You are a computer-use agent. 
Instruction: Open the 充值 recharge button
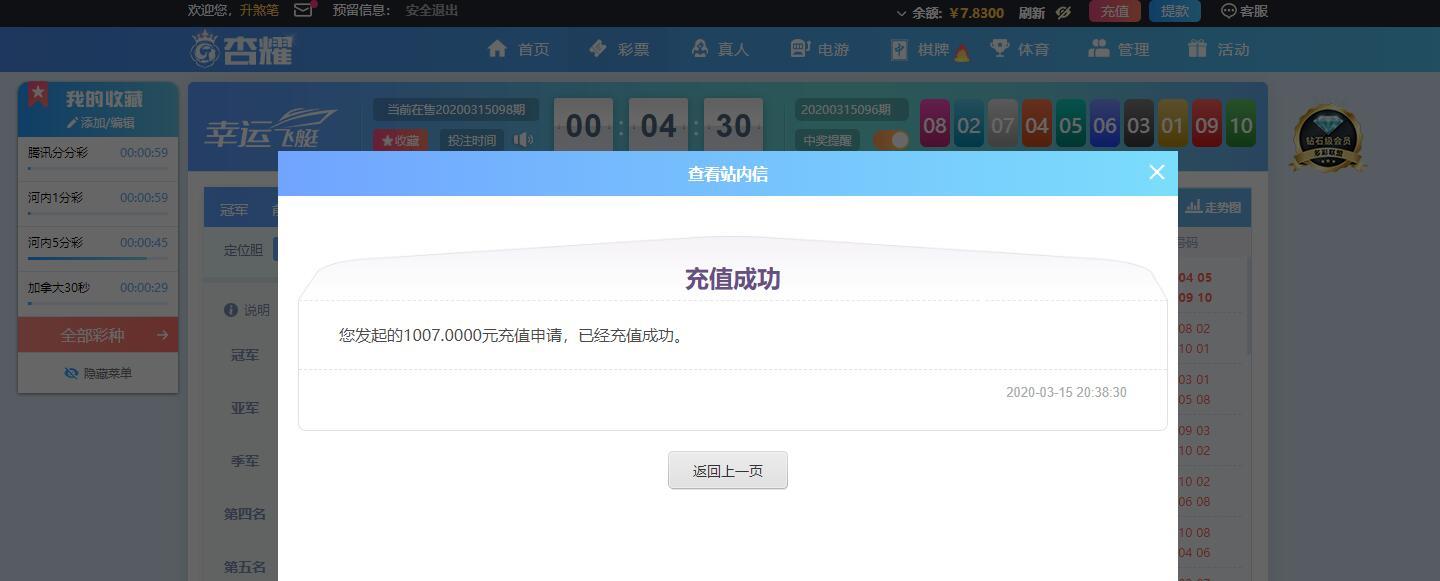[1115, 11]
